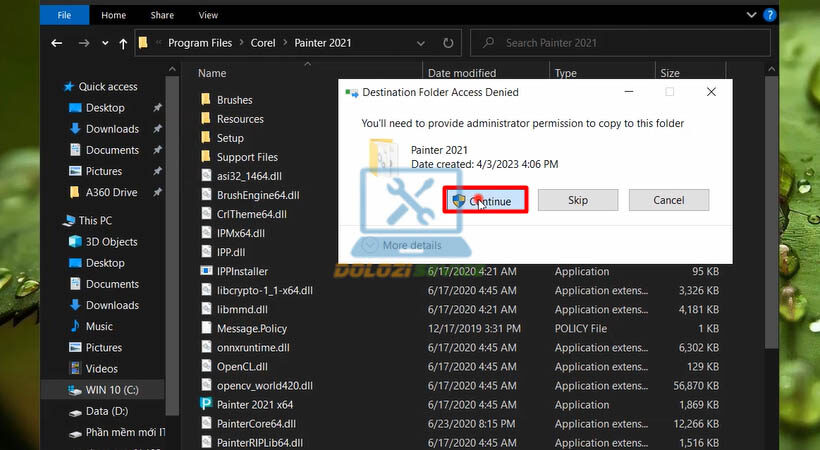Cancel the copy operation
Viewport: 820px width, 450px height.
coord(668,200)
